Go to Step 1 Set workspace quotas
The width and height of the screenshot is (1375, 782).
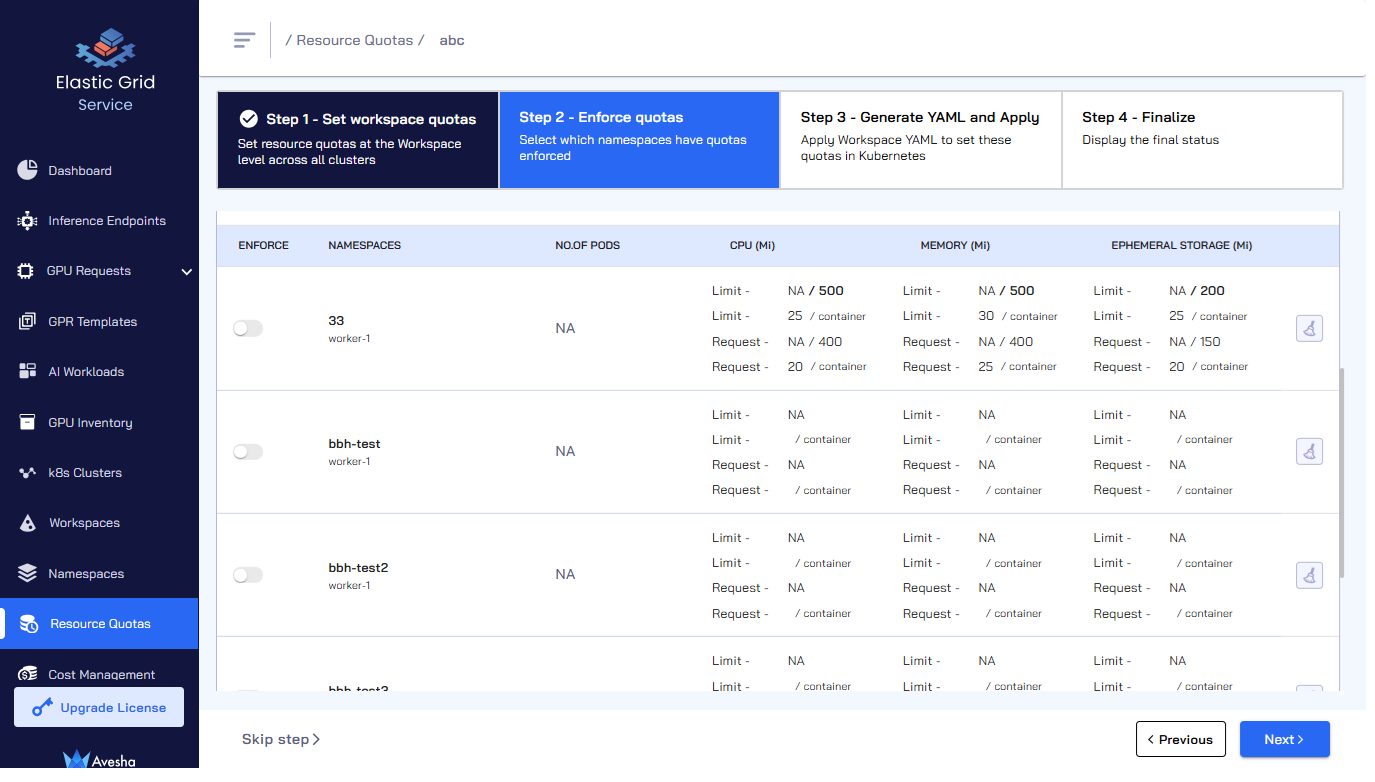click(x=357, y=140)
